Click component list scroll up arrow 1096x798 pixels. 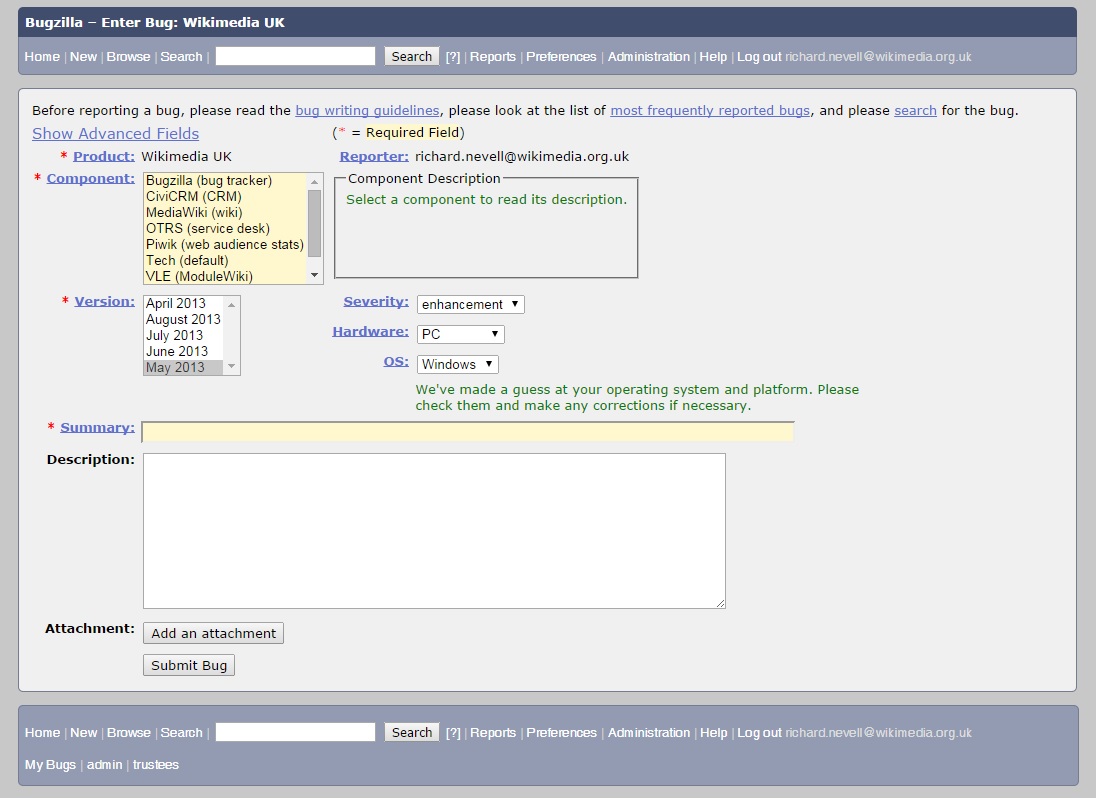coord(315,181)
